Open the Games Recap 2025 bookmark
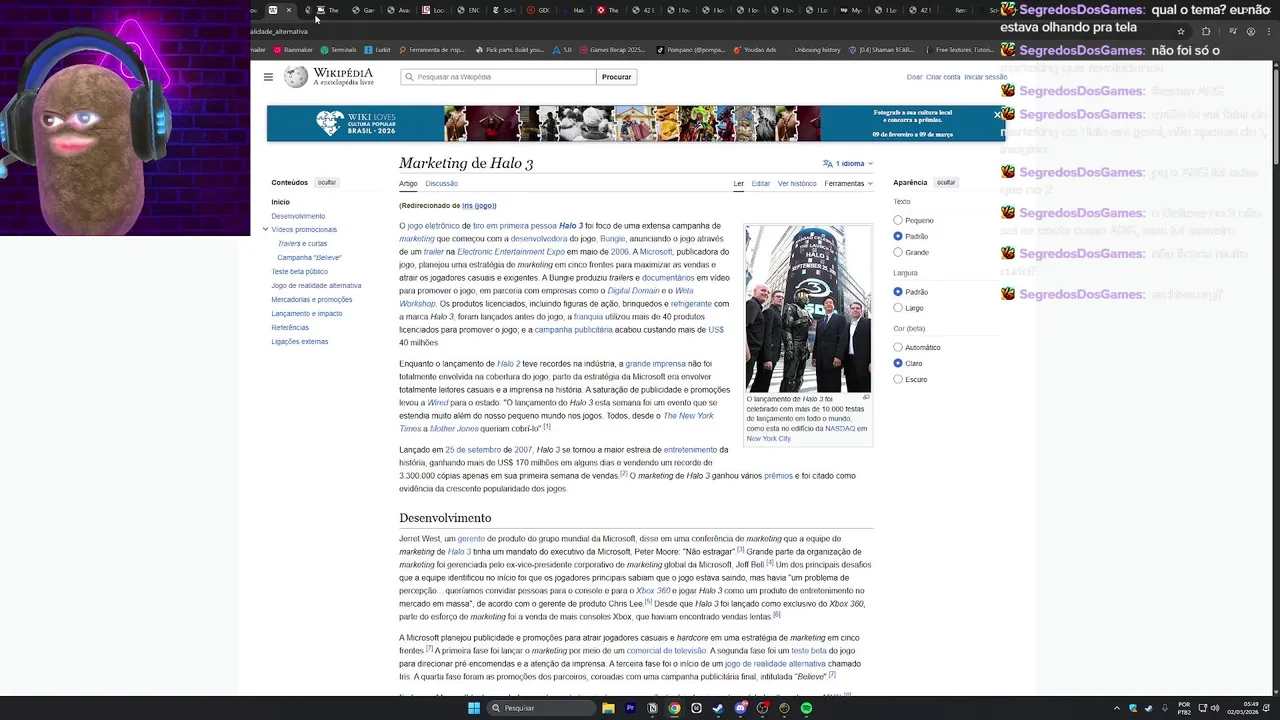This screenshot has width=1280, height=720. [x=612, y=50]
